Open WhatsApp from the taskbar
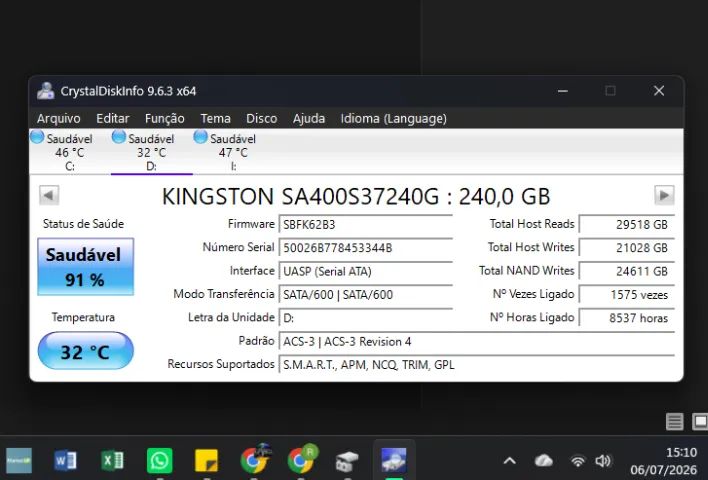This screenshot has width=708, height=480. [x=159, y=461]
